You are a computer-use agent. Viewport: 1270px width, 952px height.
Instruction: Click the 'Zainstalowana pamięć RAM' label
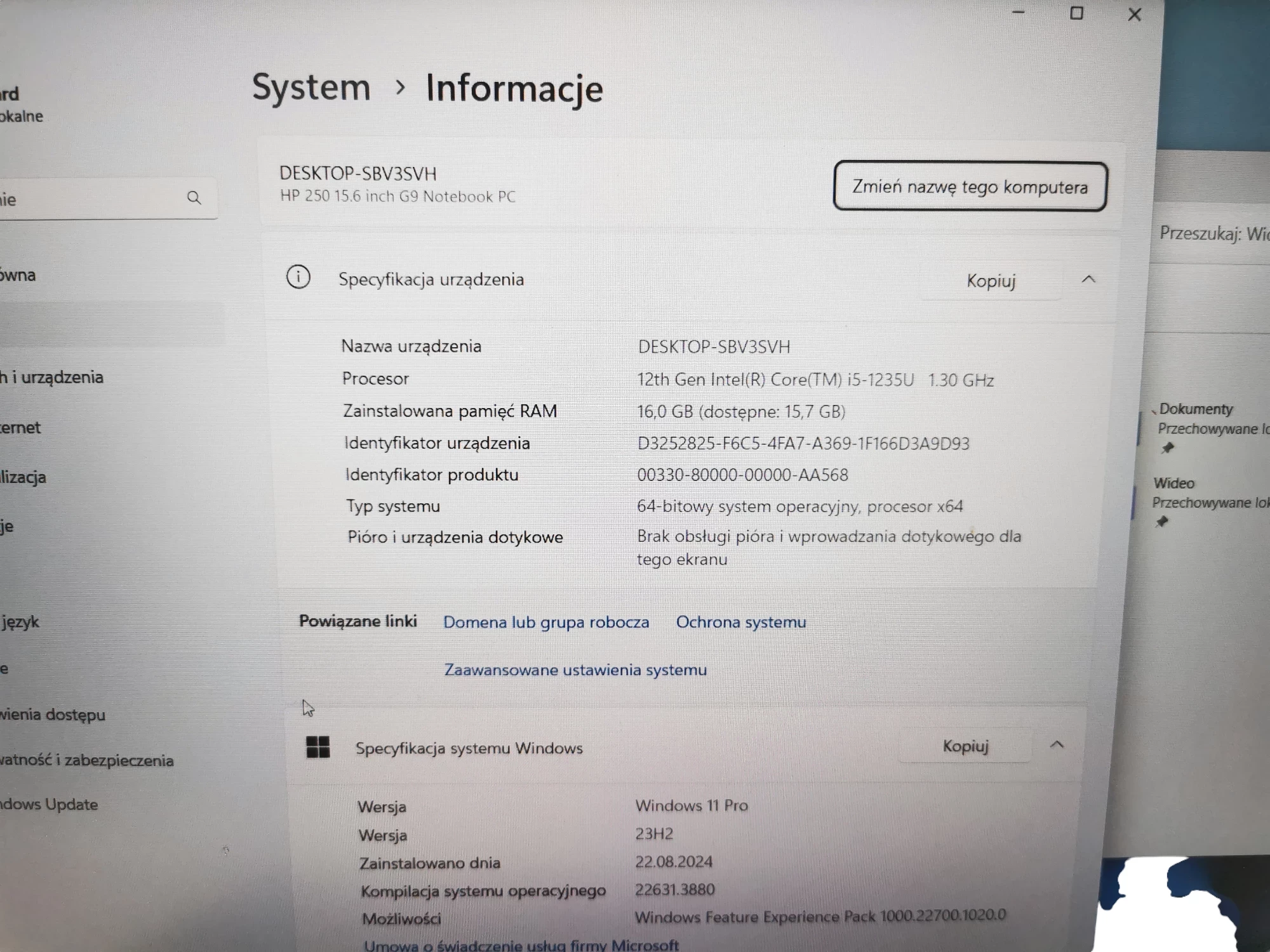point(450,411)
